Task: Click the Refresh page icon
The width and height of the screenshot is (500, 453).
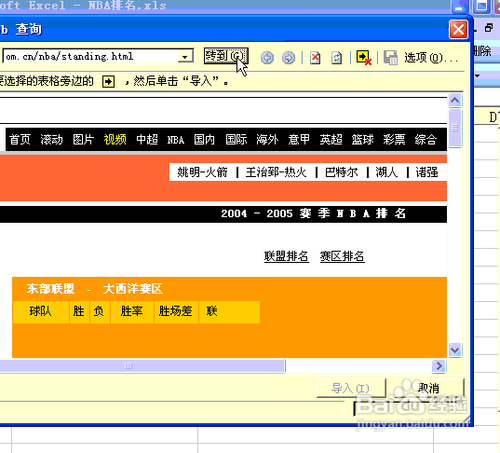Action: [337, 58]
